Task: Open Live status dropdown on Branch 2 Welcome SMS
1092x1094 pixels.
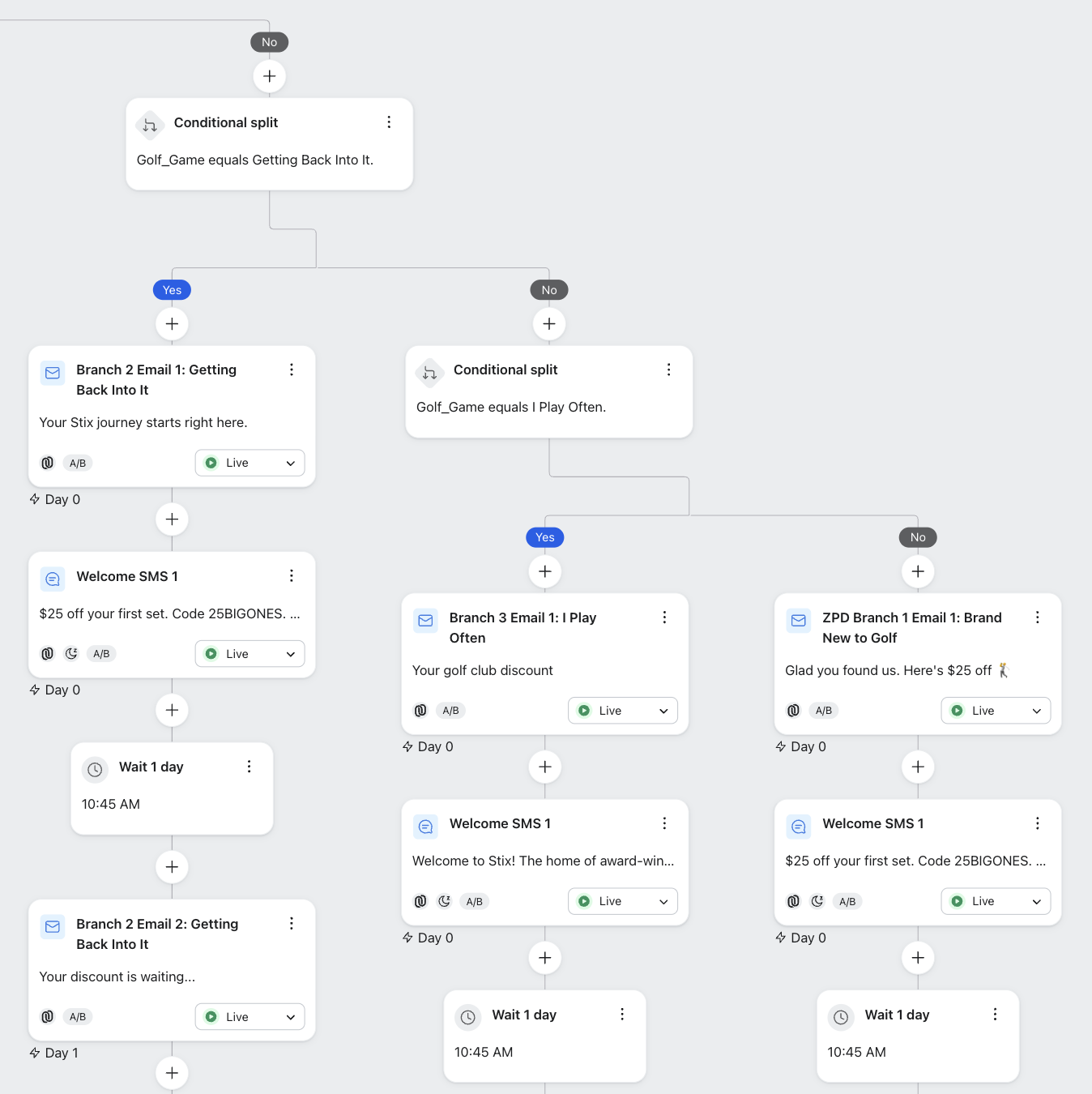Action: [250, 654]
